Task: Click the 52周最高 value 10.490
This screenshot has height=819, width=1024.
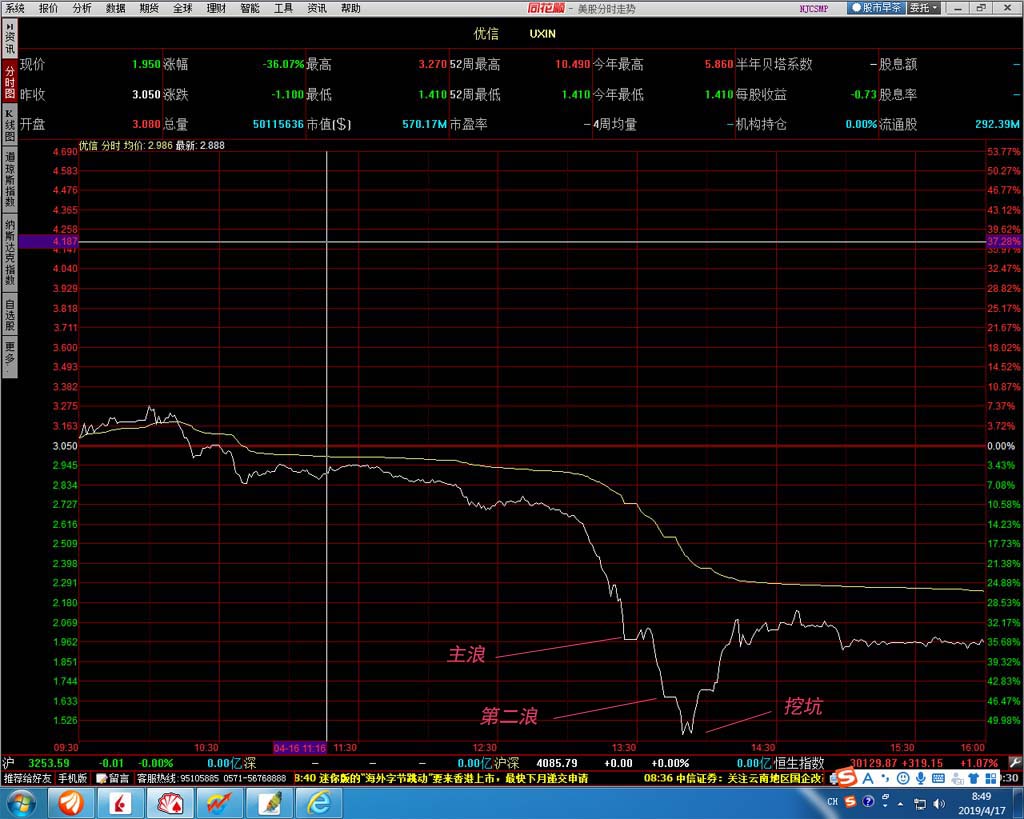Action: point(573,64)
